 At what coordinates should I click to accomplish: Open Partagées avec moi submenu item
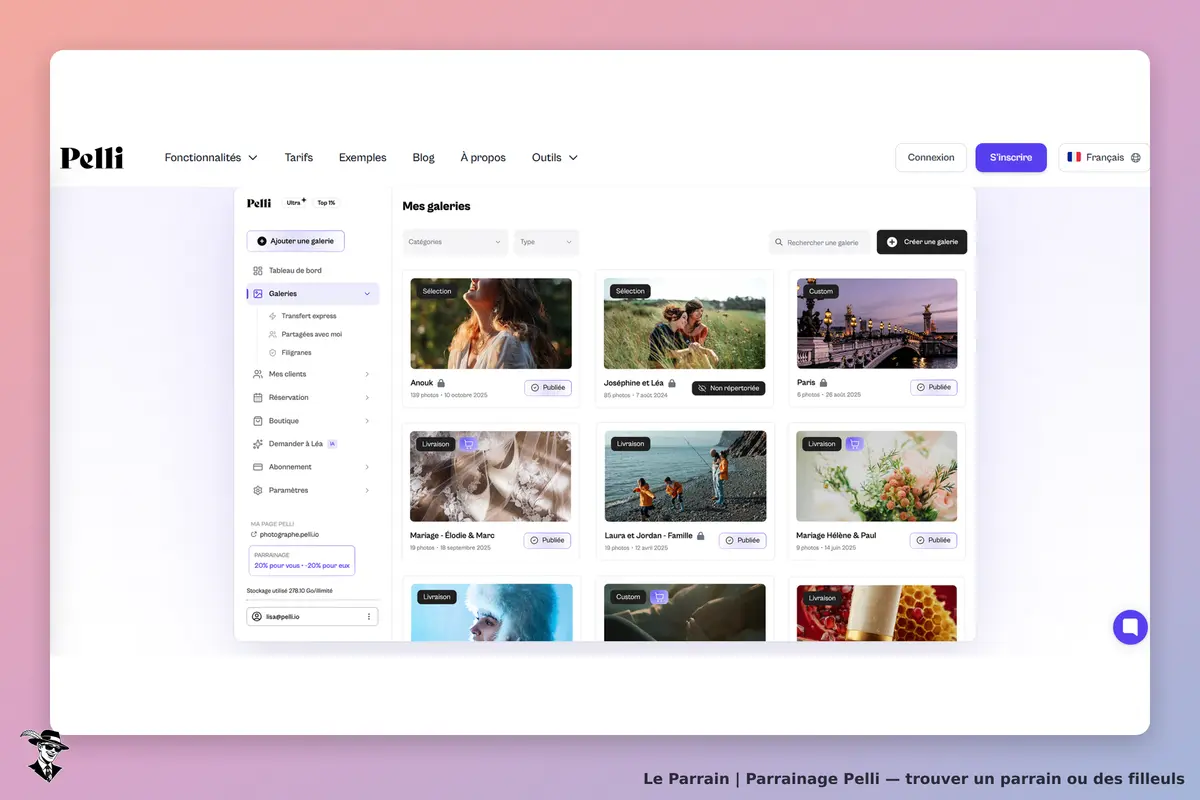pos(311,334)
